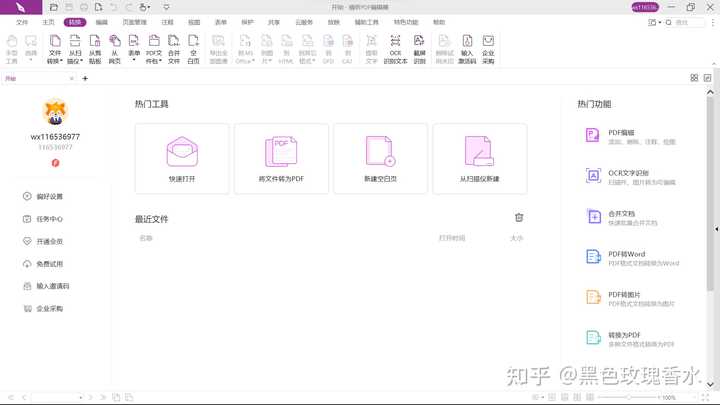Screen dimensions: 720x405
Task: Create PDF from web page (从网页)
Action: click(x=114, y=49)
